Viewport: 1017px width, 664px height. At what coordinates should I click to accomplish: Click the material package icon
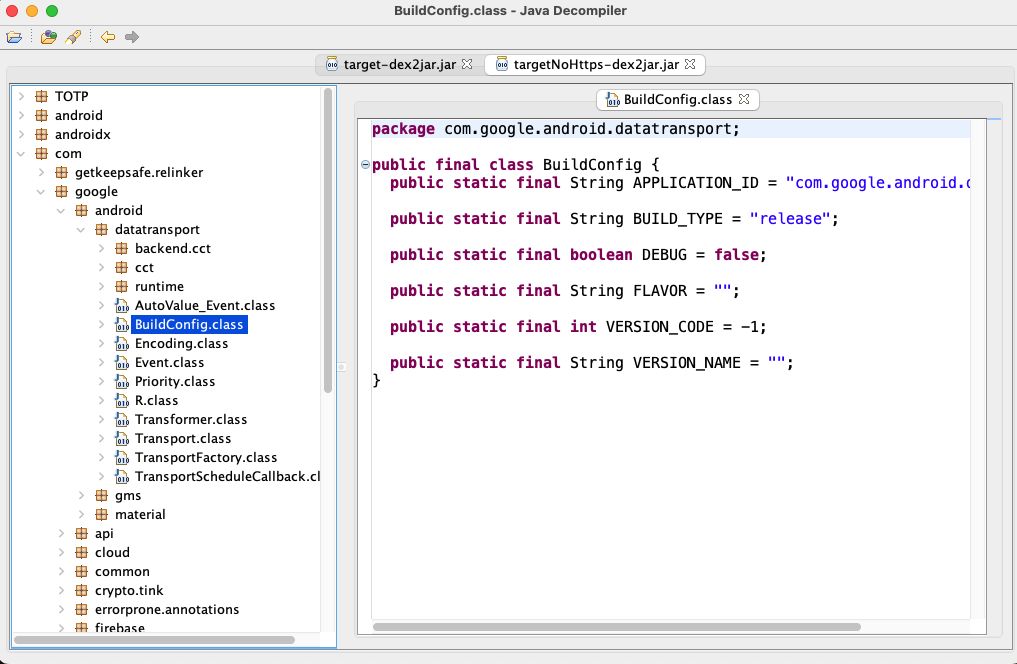[x=101, y=514]
